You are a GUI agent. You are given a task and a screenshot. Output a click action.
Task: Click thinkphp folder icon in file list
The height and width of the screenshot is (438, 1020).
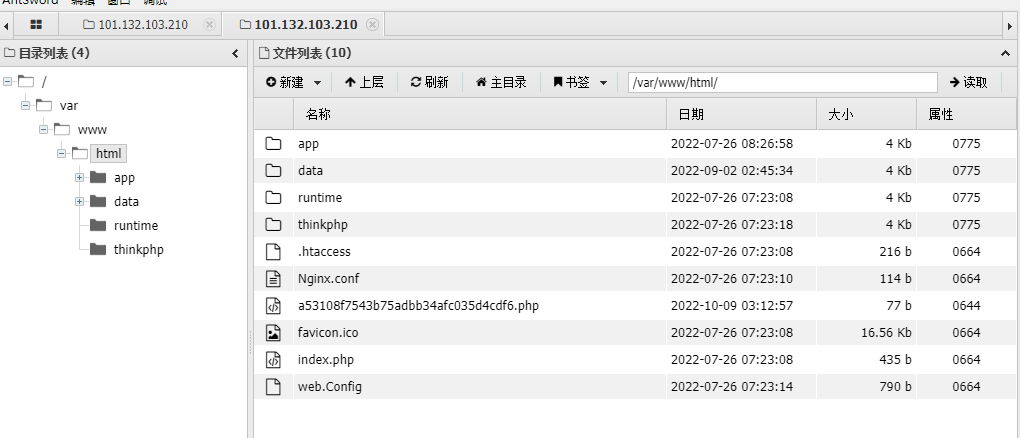[x=273, y=225]
